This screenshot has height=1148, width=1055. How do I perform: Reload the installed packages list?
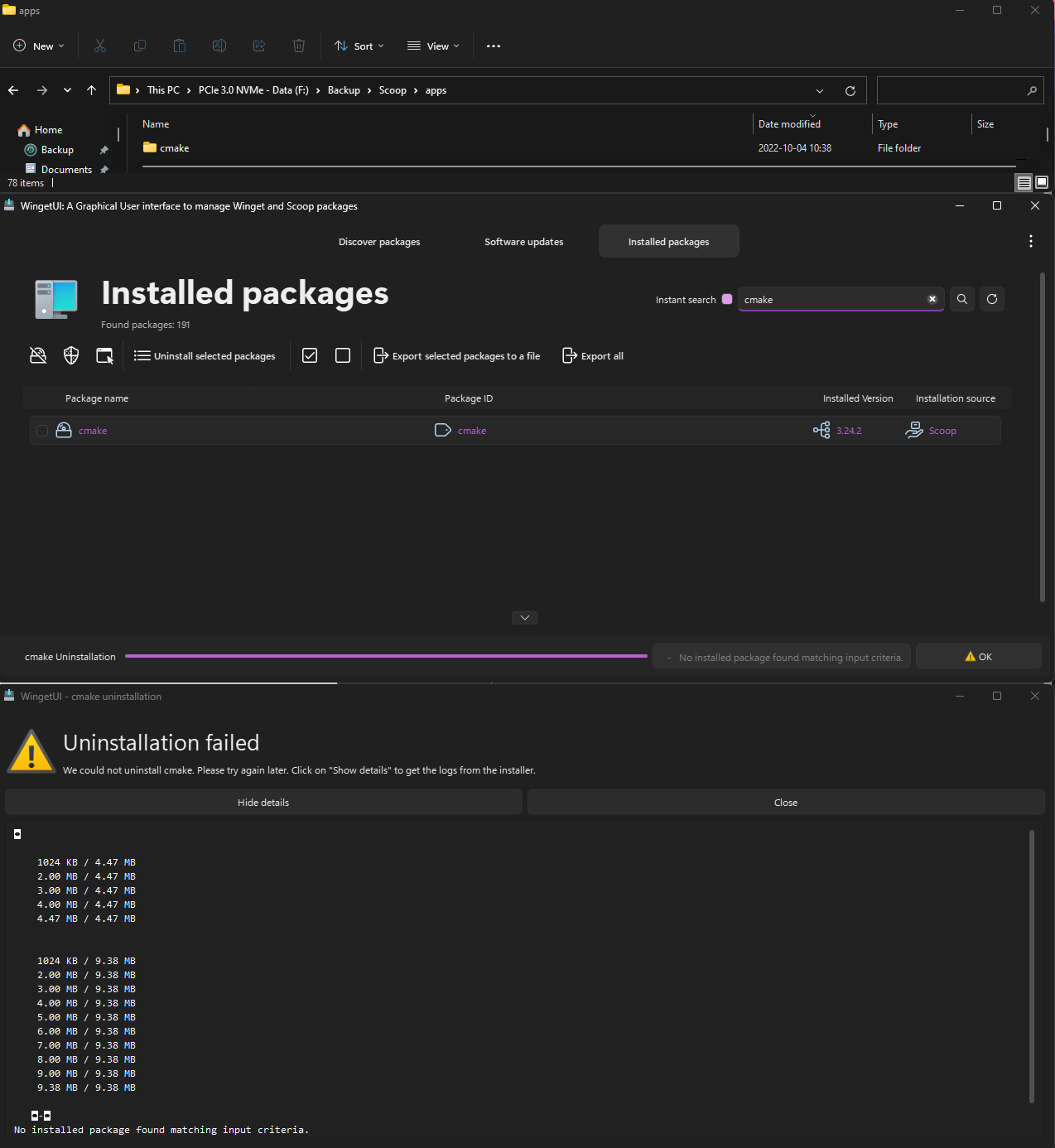[992, 299]
